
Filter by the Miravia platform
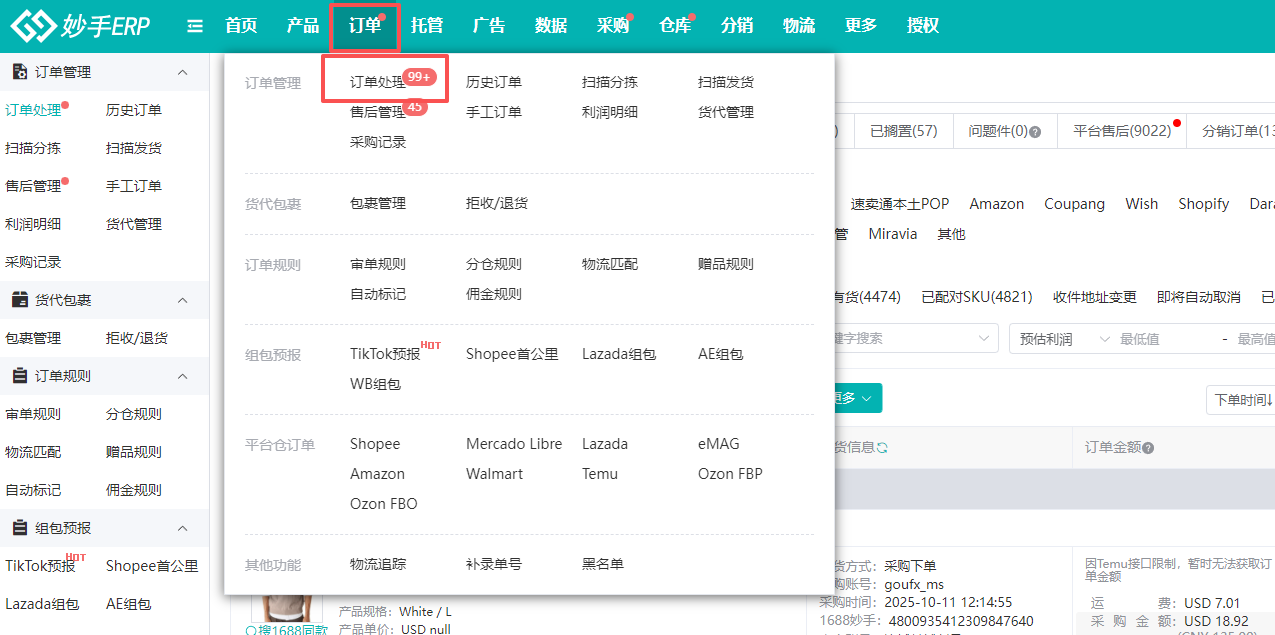tap(893, 233)
